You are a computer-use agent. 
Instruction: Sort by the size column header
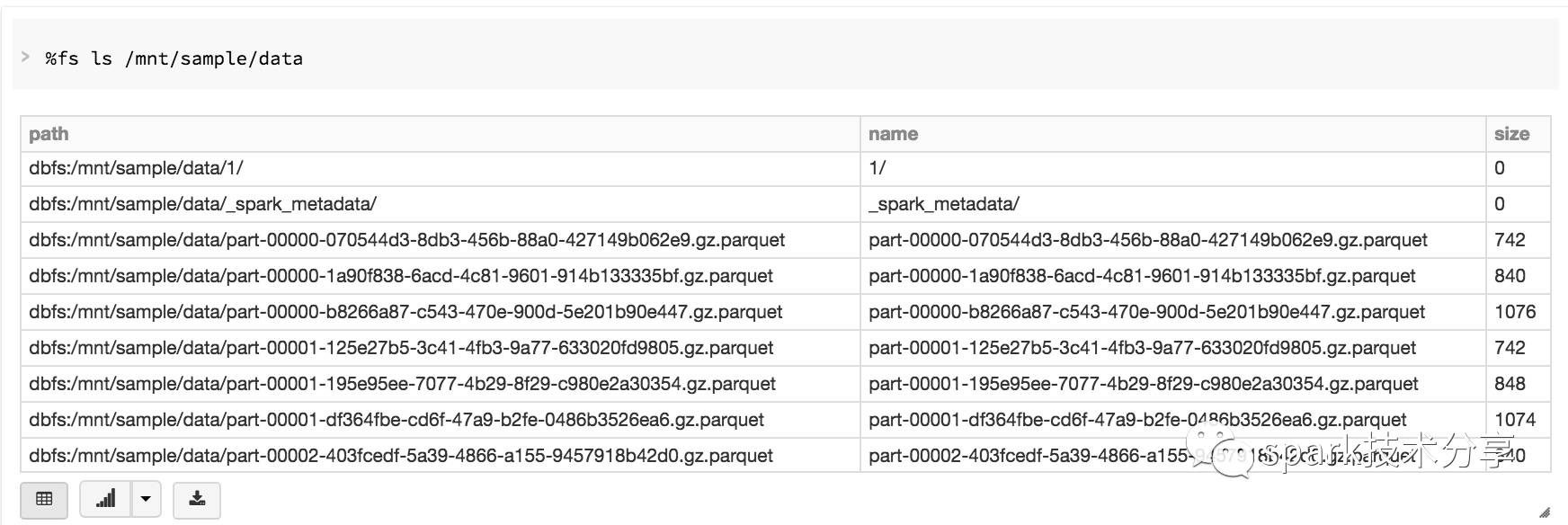[1511, 134]
